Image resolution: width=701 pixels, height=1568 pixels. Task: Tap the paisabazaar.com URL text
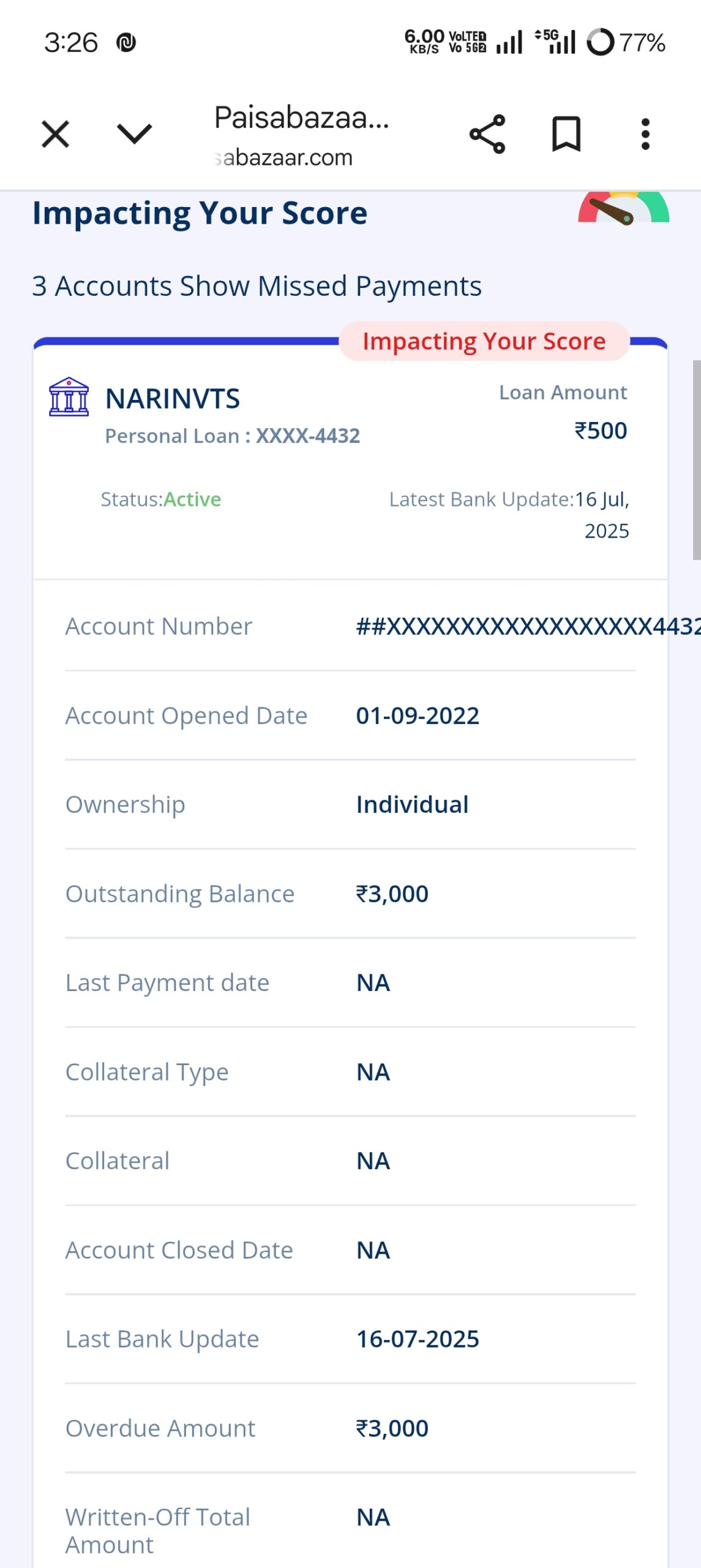click(x=285, y=158)
